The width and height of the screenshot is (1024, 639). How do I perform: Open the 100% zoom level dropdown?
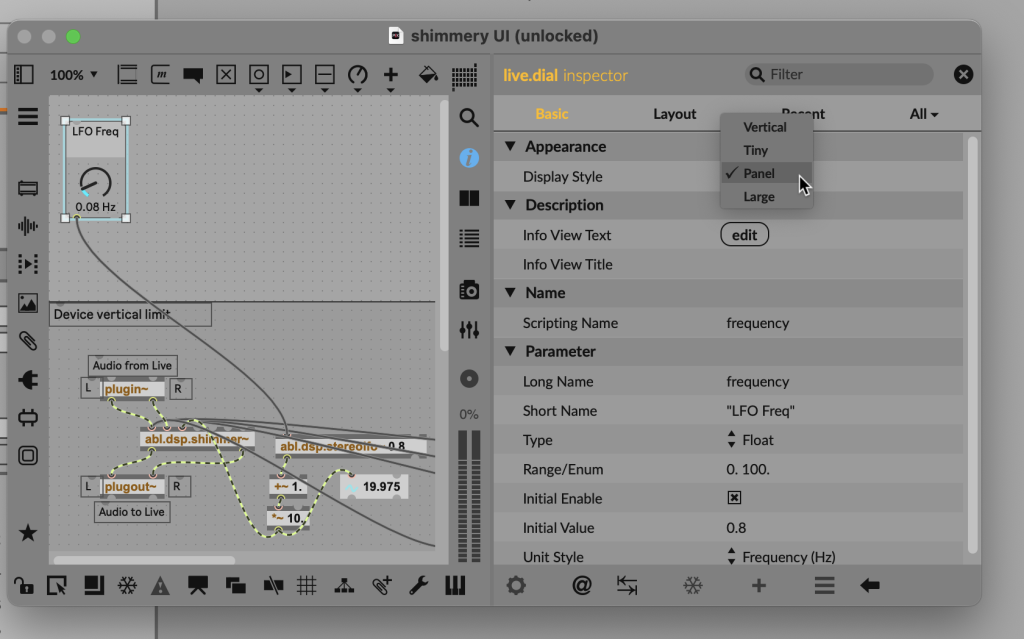74,75
